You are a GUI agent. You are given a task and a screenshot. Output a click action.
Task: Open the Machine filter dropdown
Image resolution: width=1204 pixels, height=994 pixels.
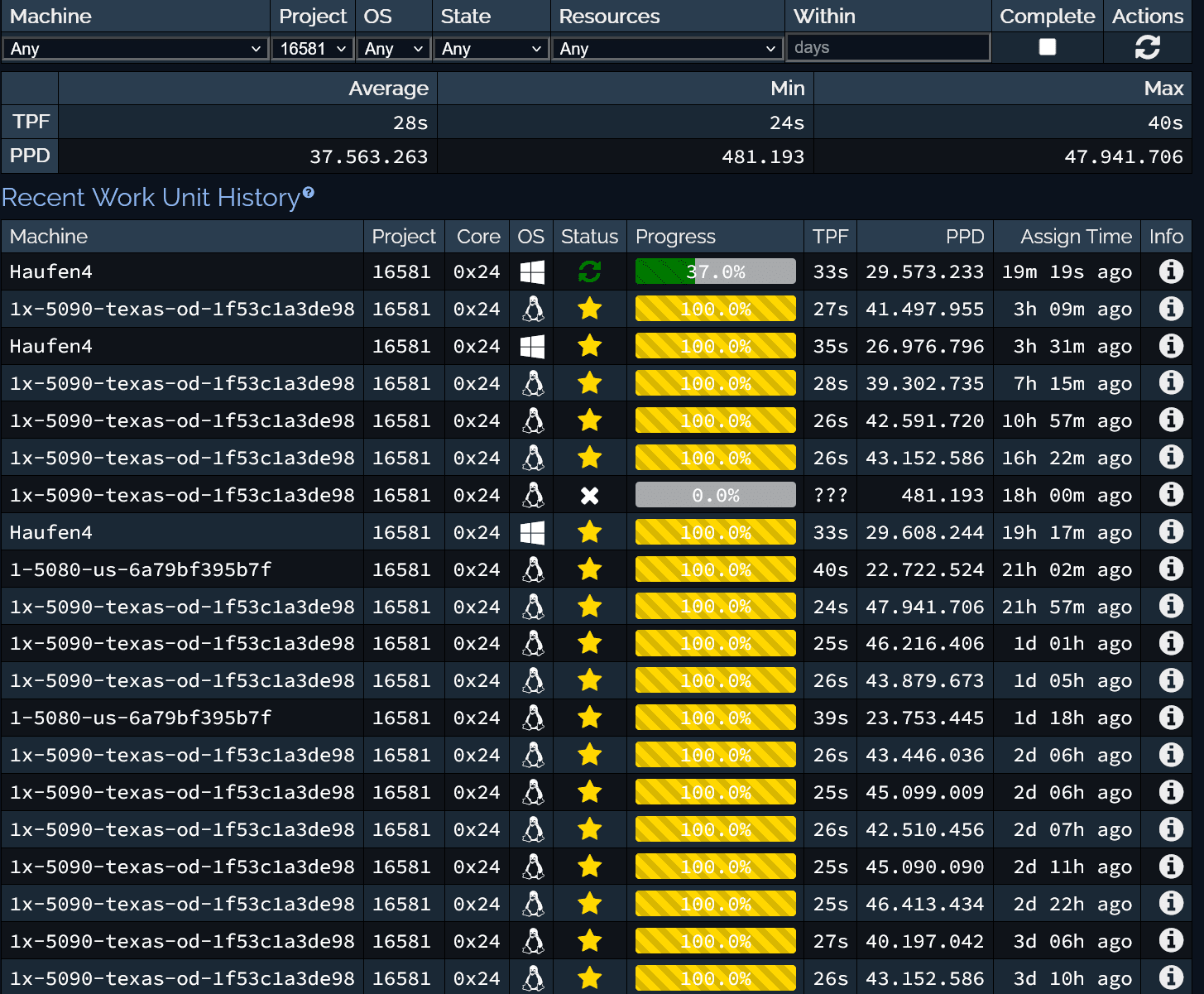[x=135, y=49]
